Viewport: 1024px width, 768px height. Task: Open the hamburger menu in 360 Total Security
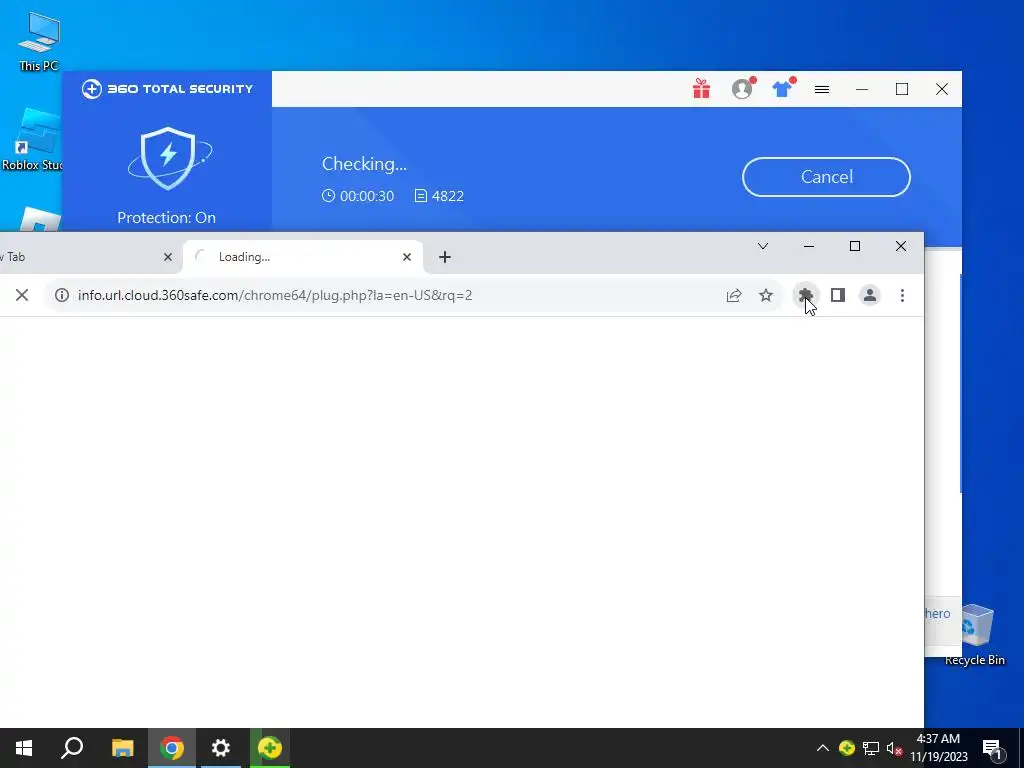822,89
